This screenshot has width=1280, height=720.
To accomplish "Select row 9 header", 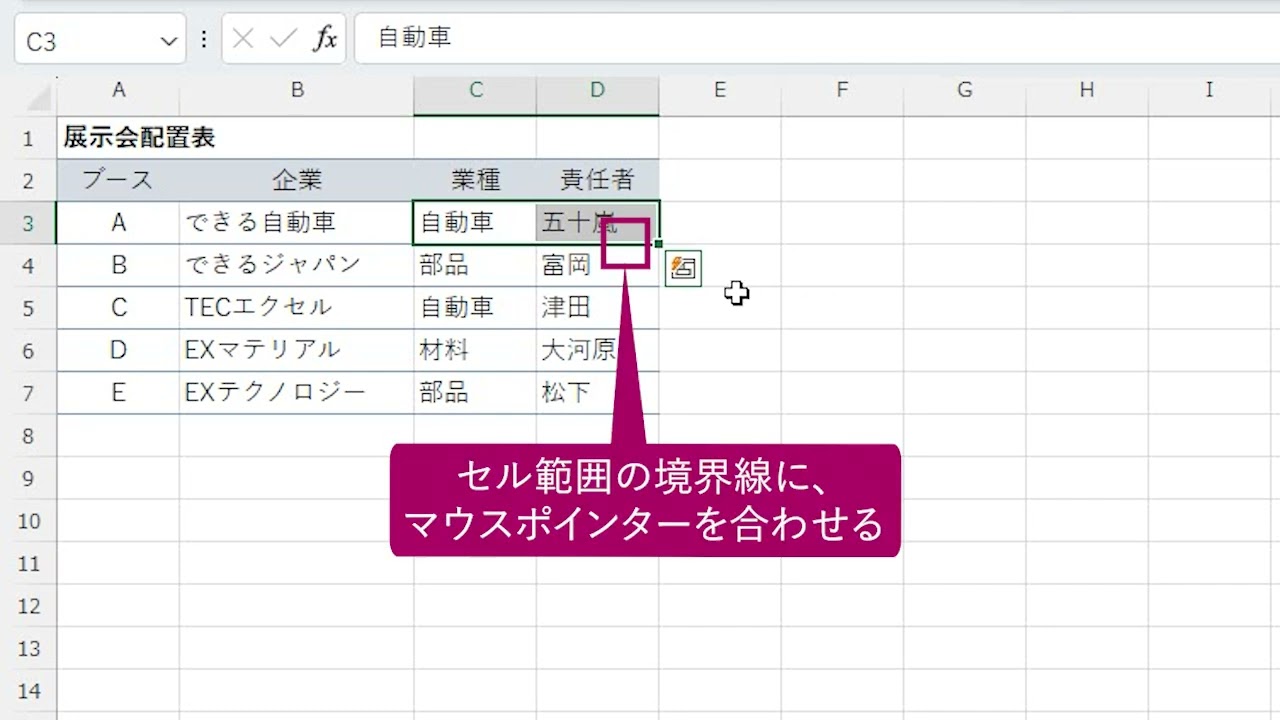I will pyautogui.click(x=28, y=478).
